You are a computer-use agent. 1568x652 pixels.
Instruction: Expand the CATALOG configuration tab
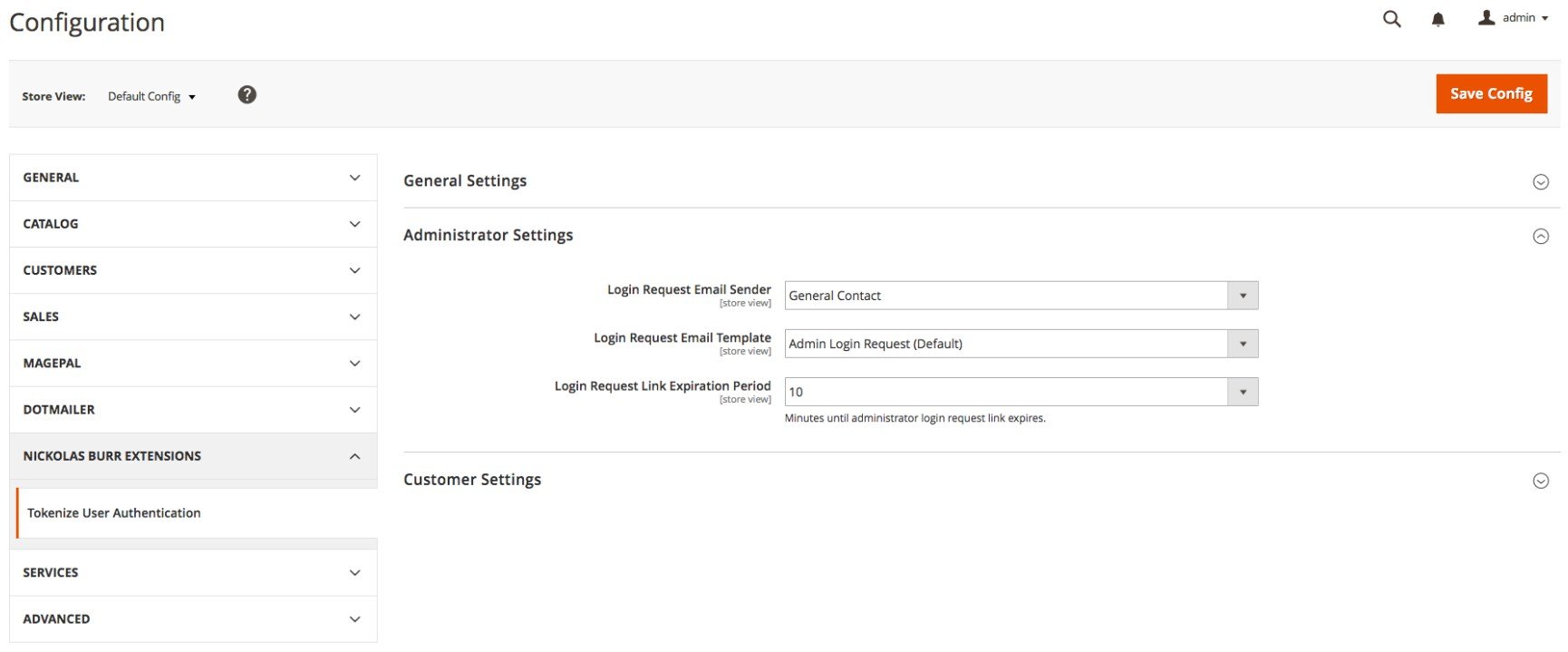[193, 224]
